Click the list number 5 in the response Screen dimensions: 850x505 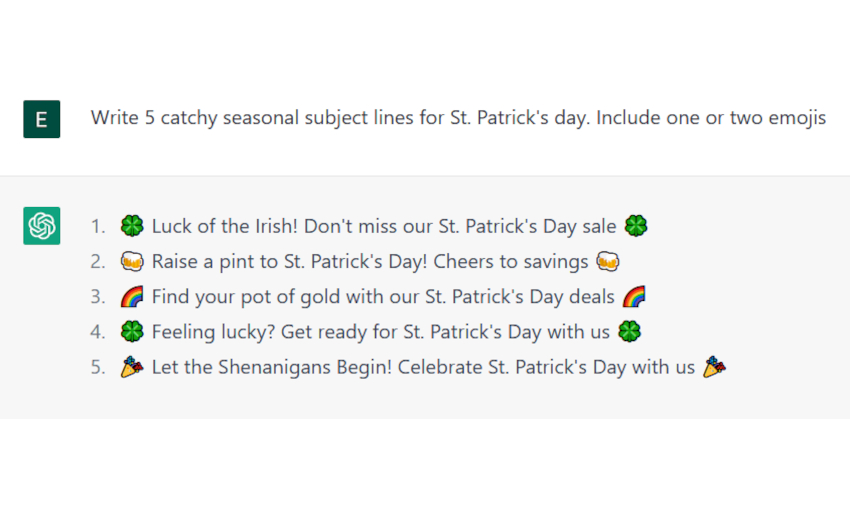point(97,367)
